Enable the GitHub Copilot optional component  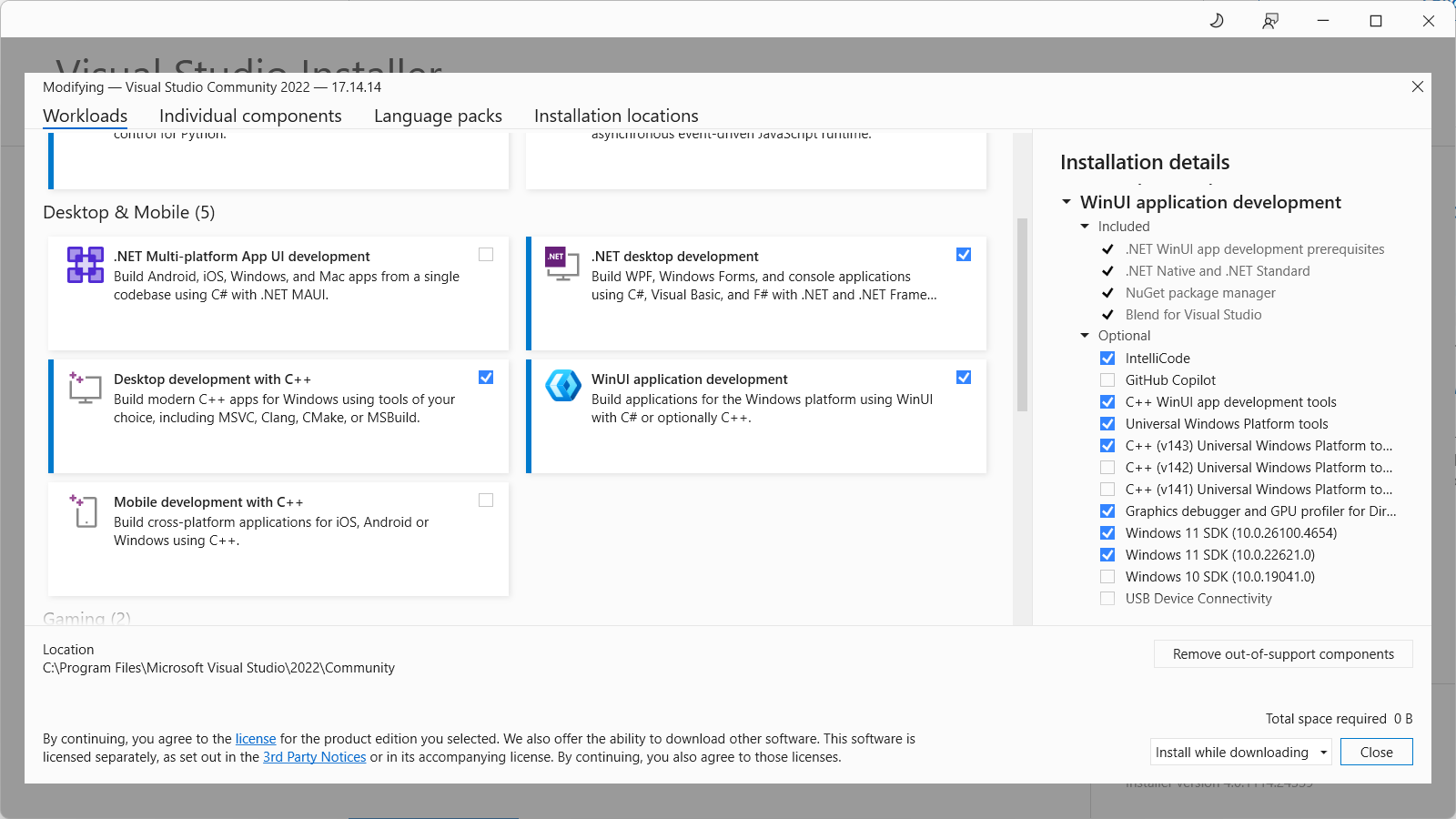tap(1107, 379)
